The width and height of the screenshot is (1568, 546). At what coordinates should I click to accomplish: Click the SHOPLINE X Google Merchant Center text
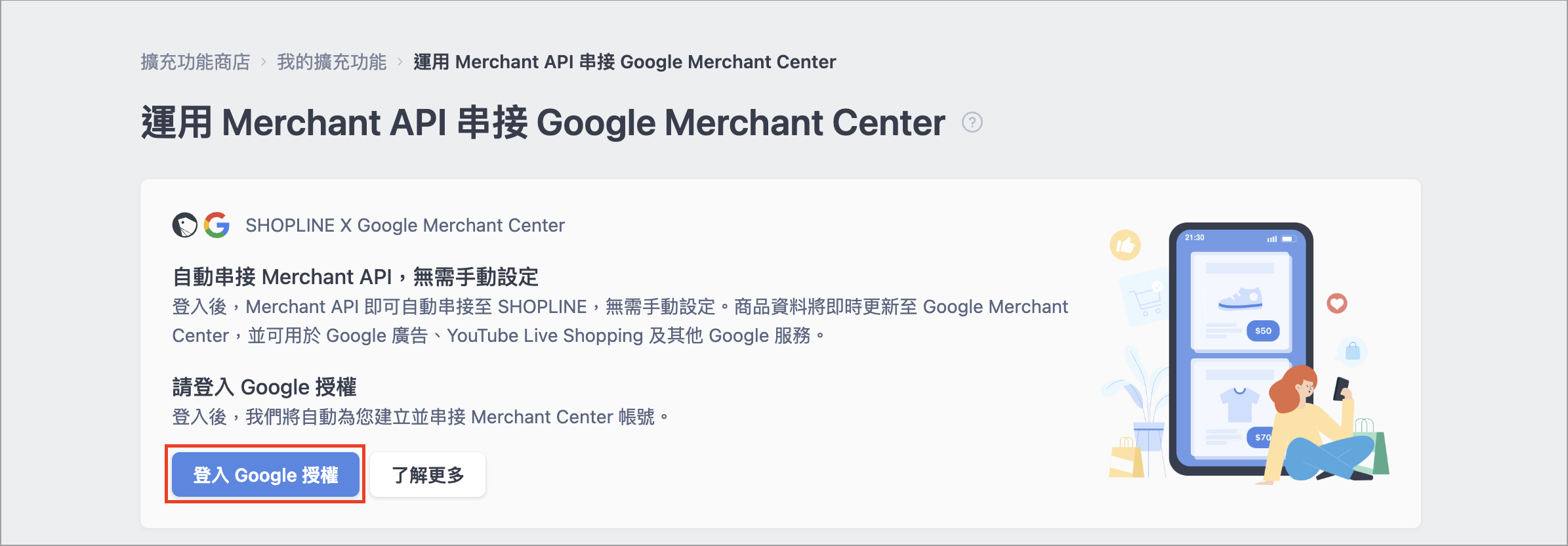click(405, 225)
